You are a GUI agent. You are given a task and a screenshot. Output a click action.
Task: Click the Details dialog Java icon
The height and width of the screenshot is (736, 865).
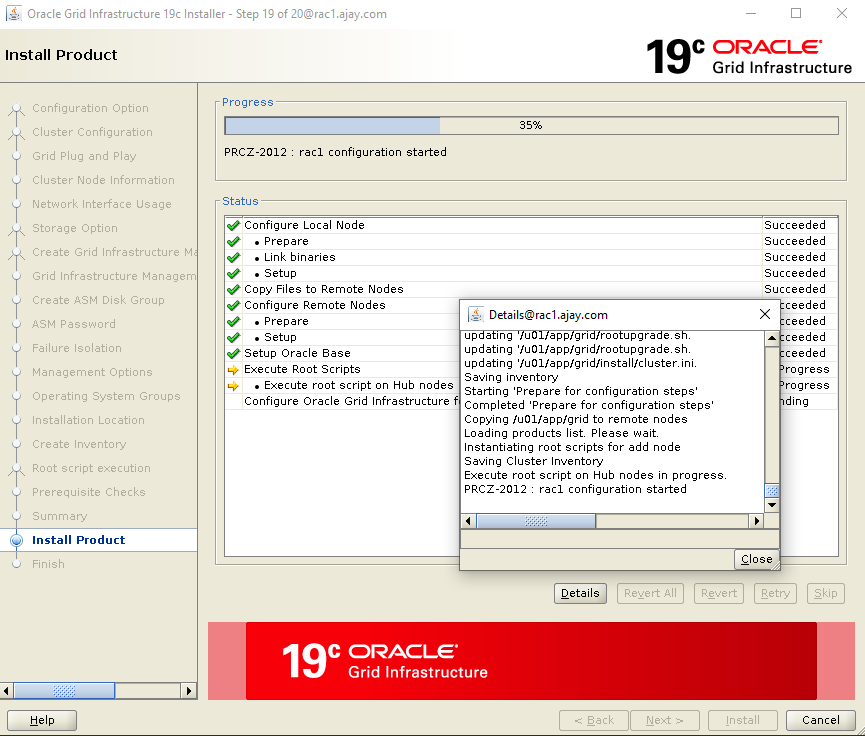coord(476,314)
